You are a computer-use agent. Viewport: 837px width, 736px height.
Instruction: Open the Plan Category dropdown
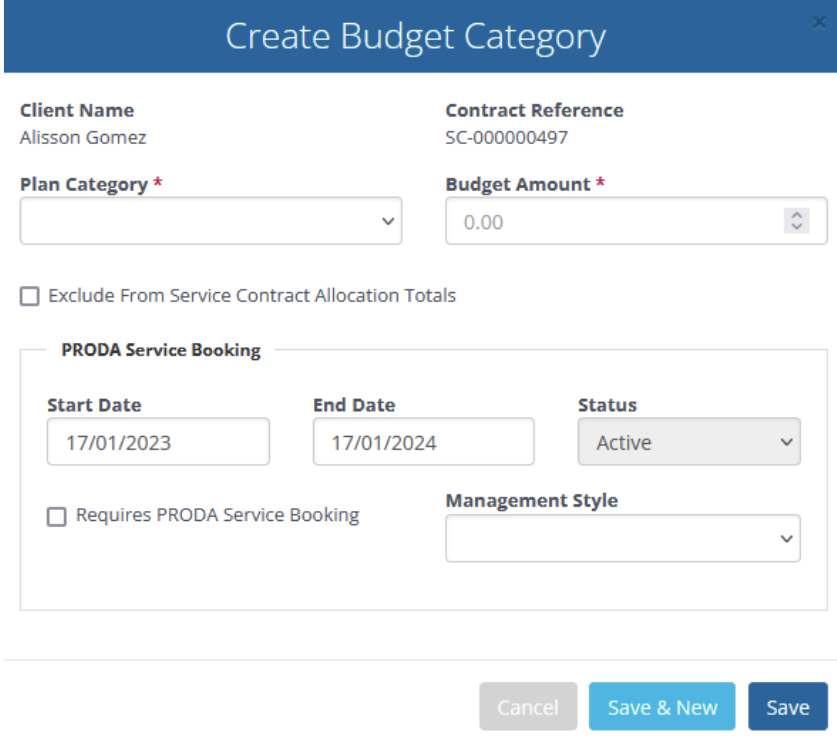(x=211, y=221)
